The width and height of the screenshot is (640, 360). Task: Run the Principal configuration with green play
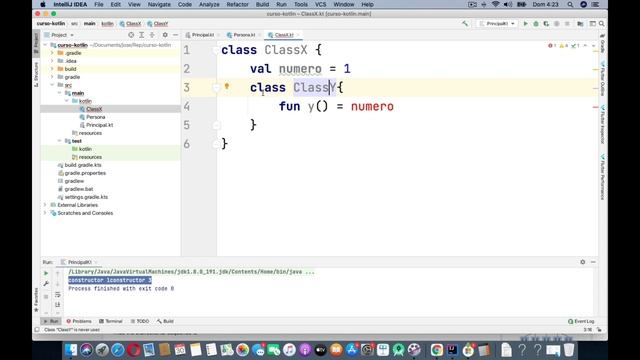pos(525,24)
